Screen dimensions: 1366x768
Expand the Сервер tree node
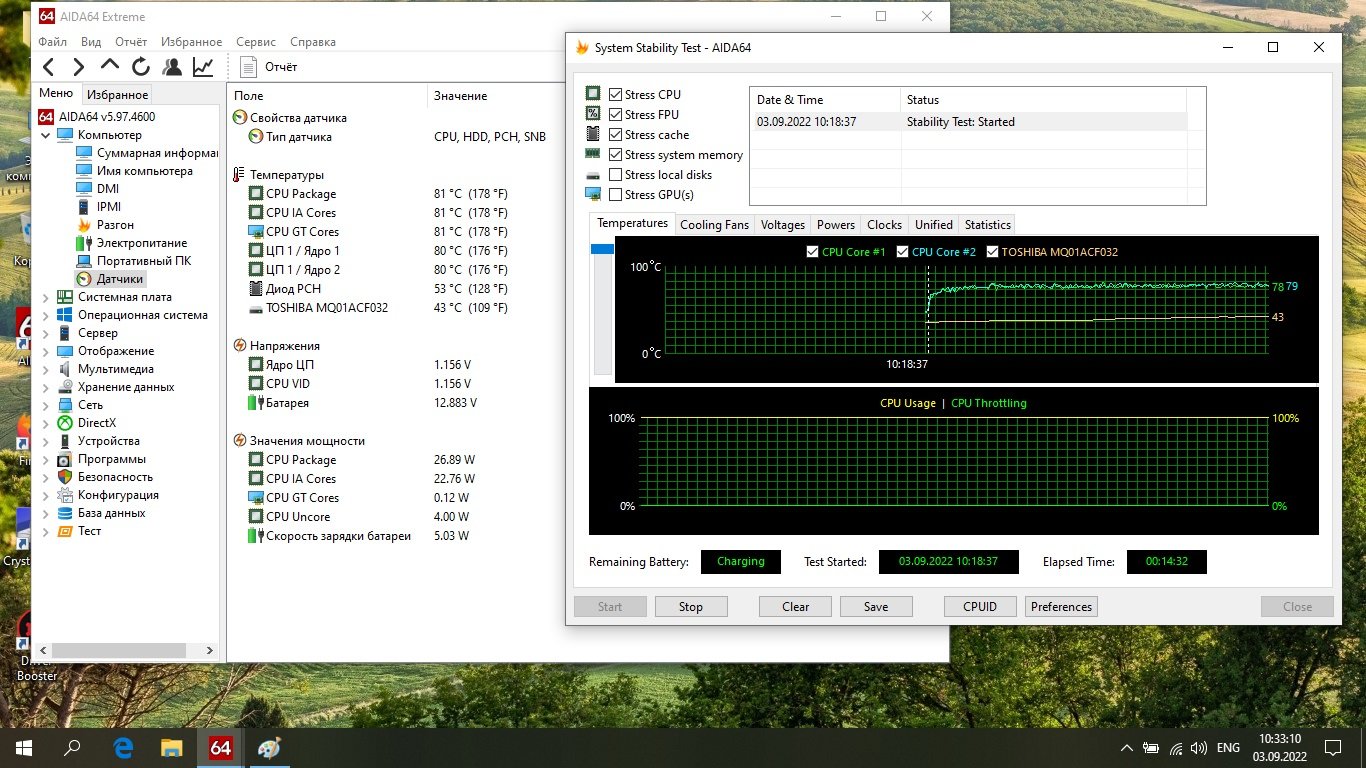(45, 333)
